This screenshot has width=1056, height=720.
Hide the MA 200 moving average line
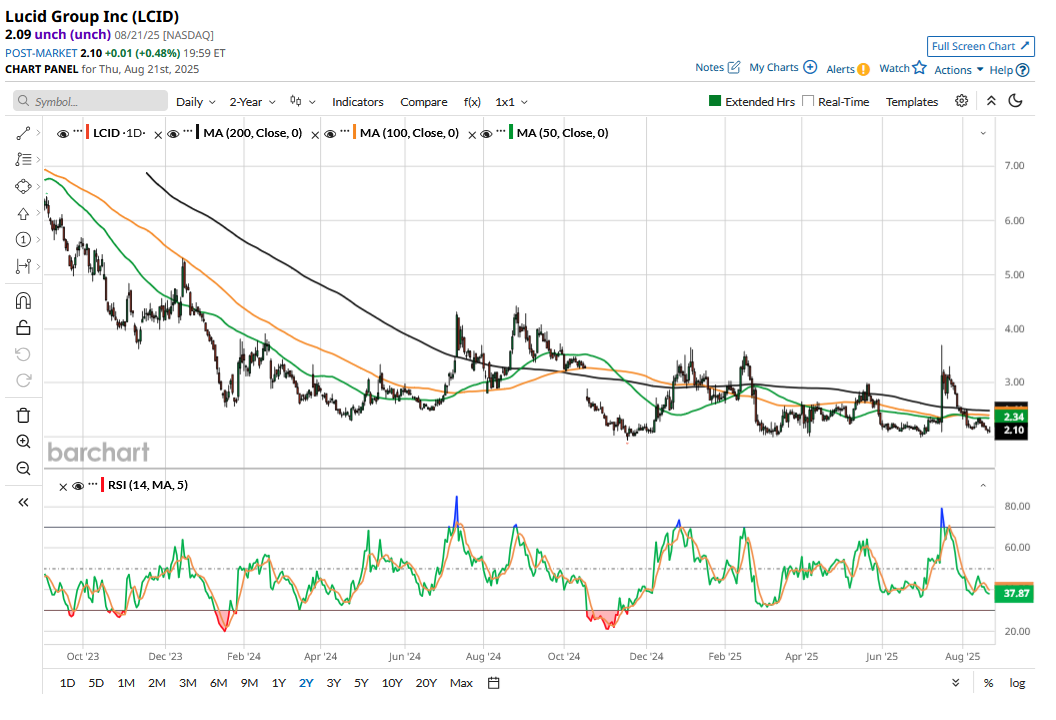(x=173, y=134)
